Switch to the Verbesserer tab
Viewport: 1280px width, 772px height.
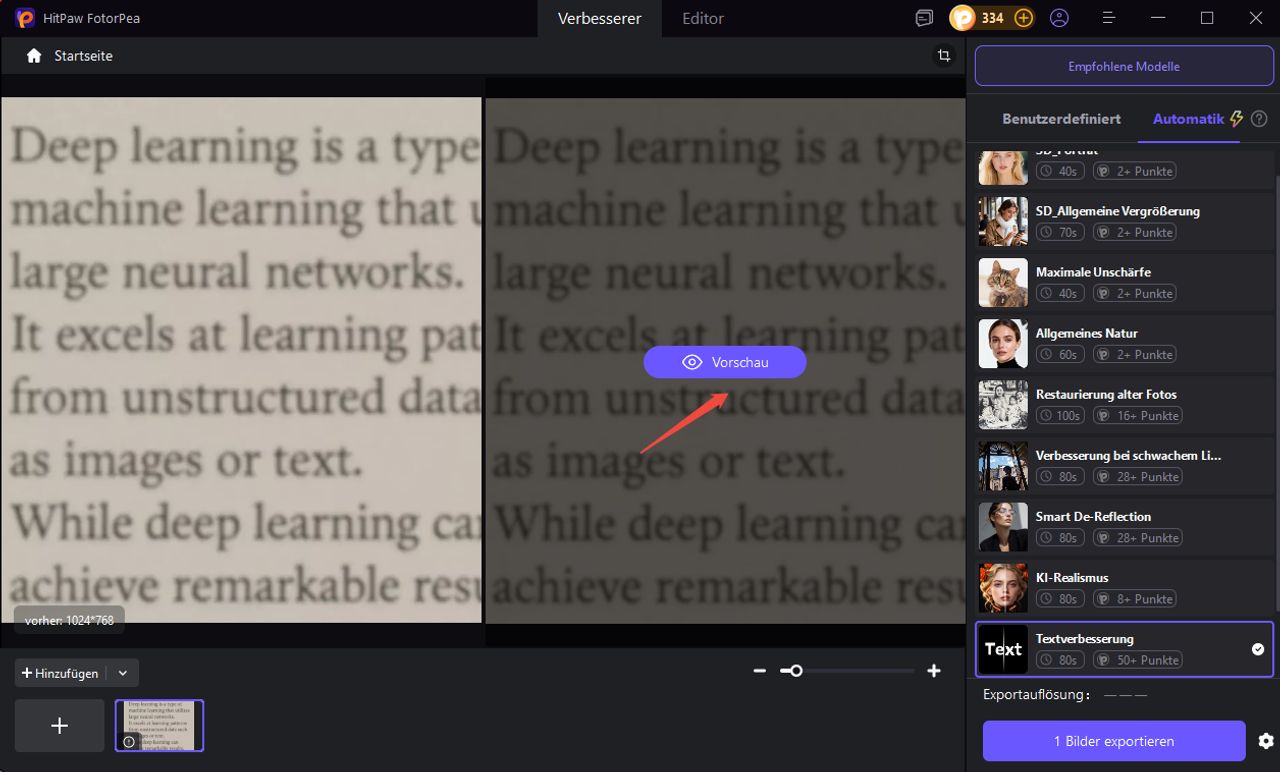pos(599,18)
